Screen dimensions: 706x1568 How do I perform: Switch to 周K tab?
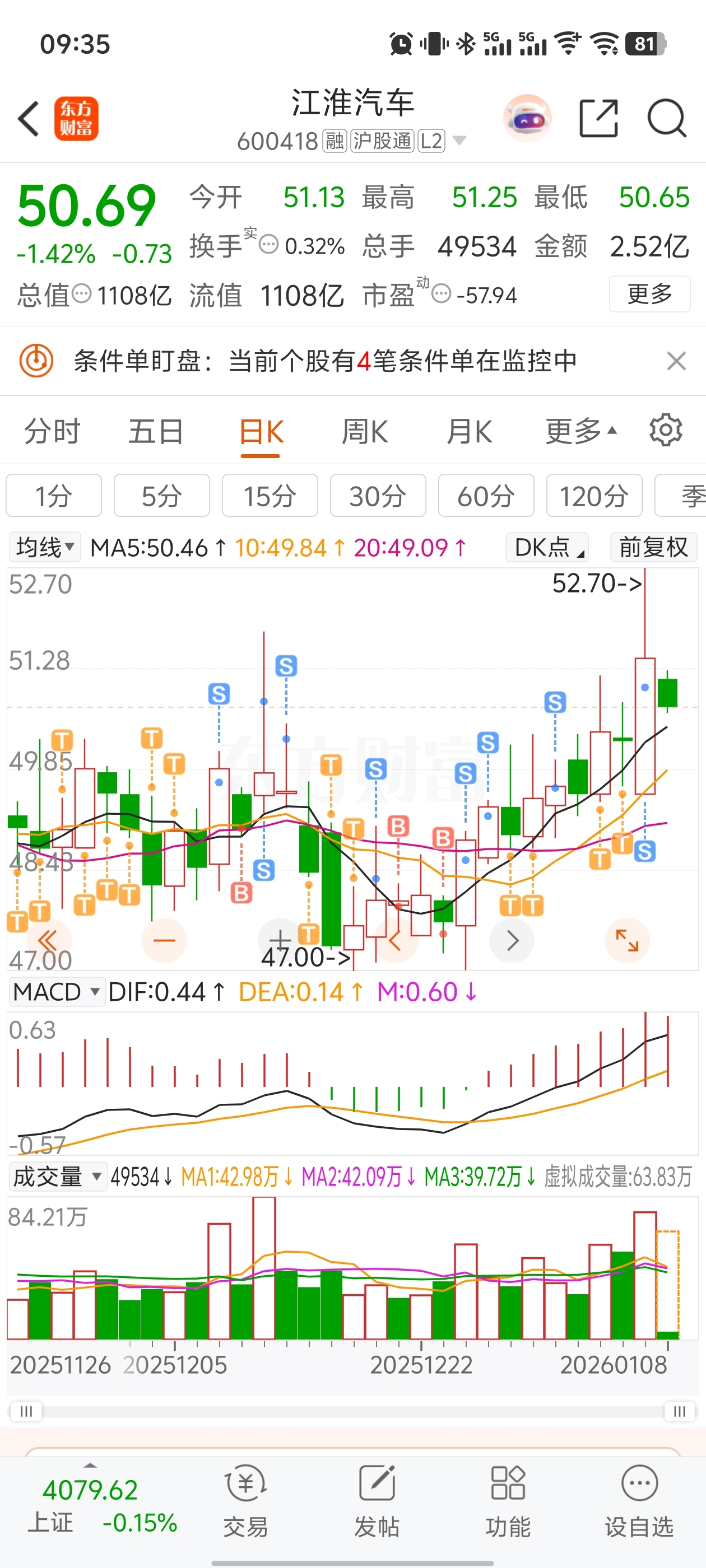365,432
